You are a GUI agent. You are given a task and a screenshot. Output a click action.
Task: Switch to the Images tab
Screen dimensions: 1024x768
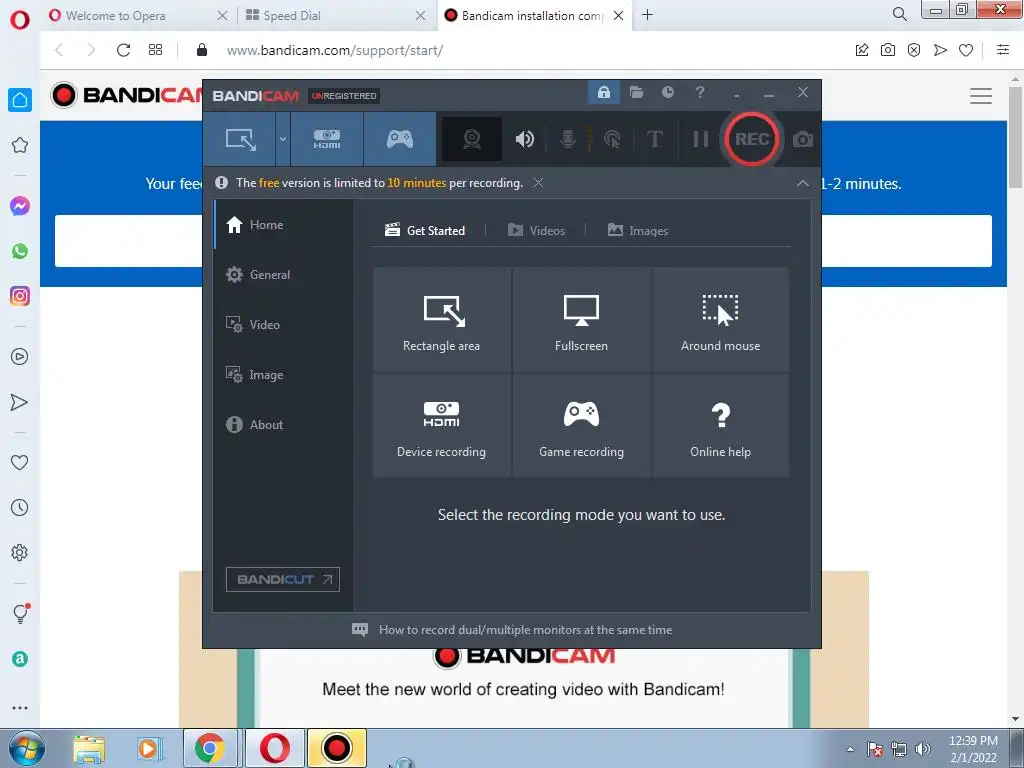(638, 231)
